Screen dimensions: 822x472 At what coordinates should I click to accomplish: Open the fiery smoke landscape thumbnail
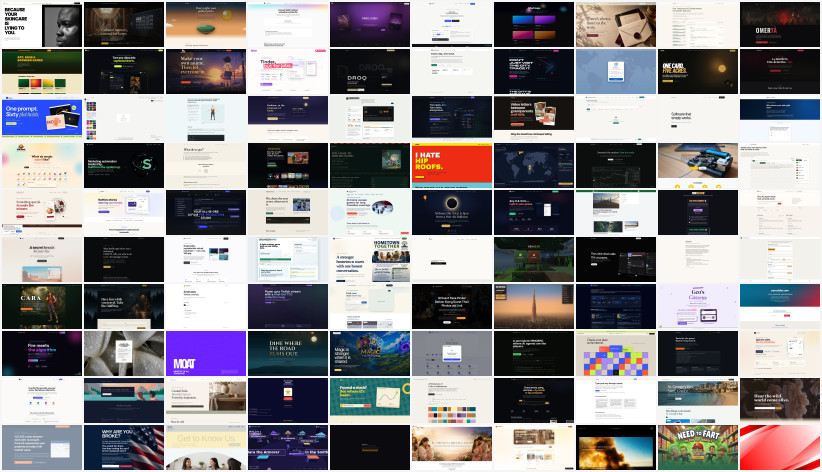click(615, 447)
